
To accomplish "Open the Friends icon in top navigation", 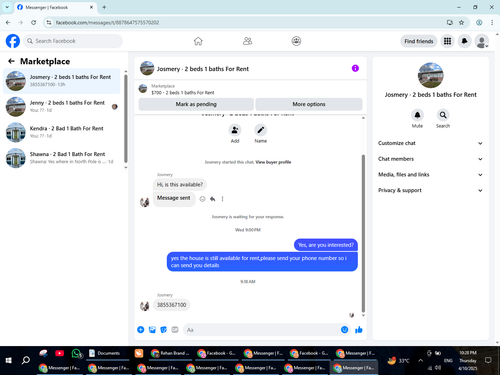I will pyautogui.click(x=247, y=41).
